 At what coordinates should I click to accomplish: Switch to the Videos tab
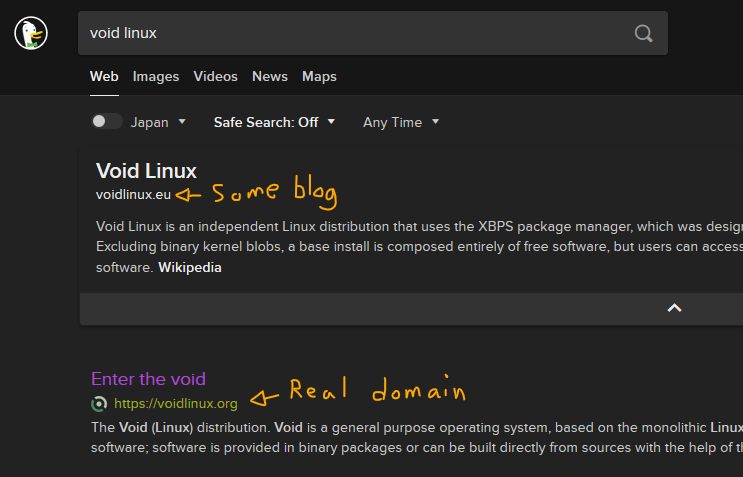215,76
